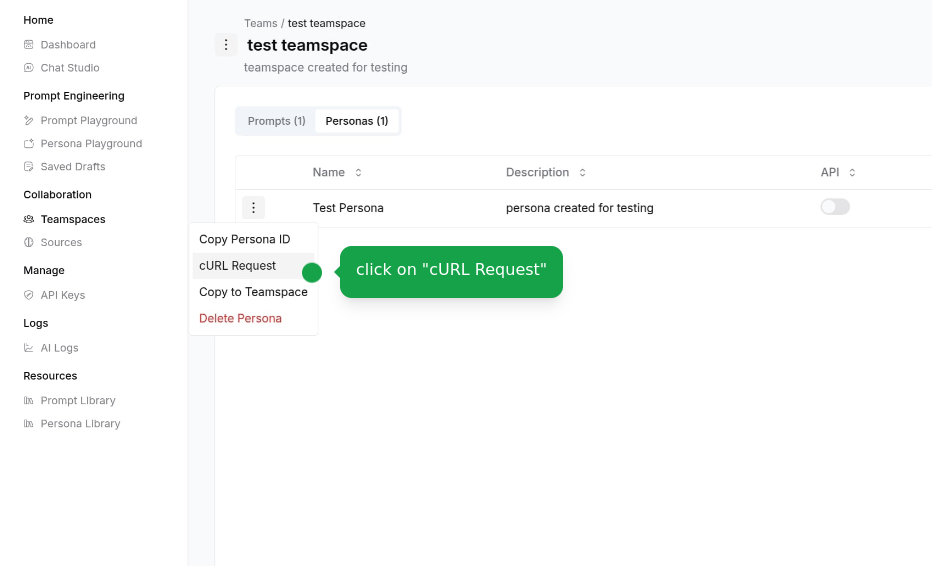This screenshot has width=932, height=566.
Task: Choose Copy Persona ID from the menu
Action: (253, 240)
